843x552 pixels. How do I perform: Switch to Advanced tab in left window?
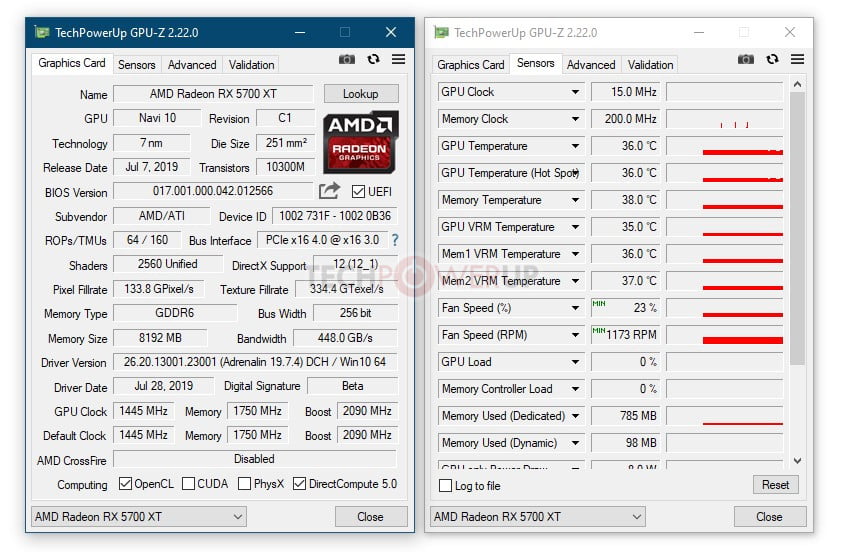coord(192,65)
